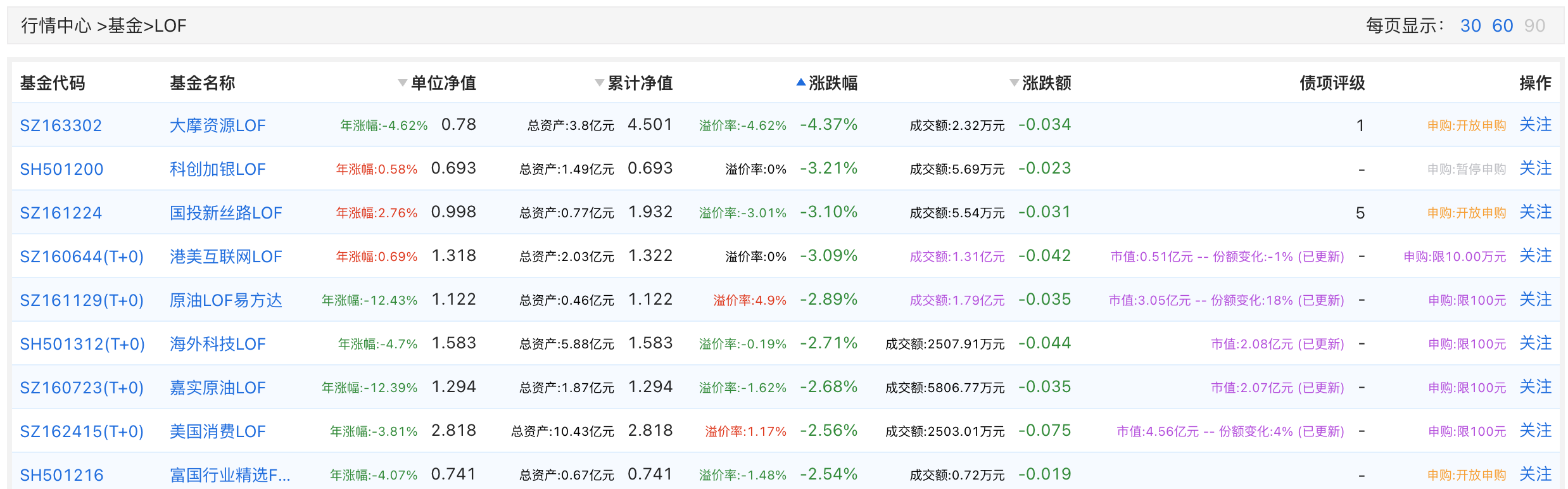Click the 基金名称 column header
Screen dimensions: 1568x489
pyautogui.click(x=202, y=83)
